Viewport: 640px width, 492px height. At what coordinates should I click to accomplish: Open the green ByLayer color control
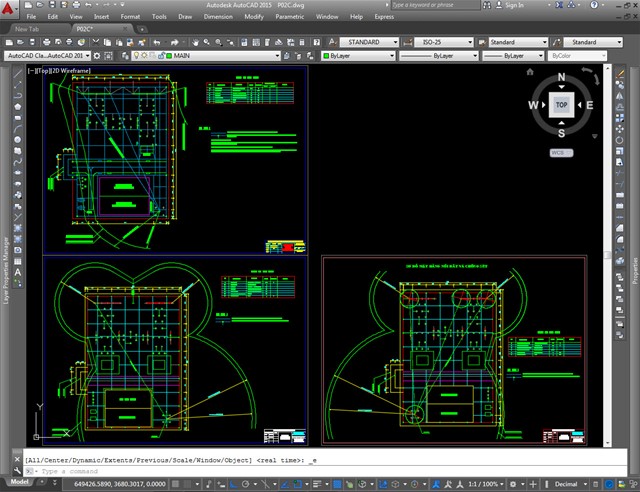click(359, 56)
